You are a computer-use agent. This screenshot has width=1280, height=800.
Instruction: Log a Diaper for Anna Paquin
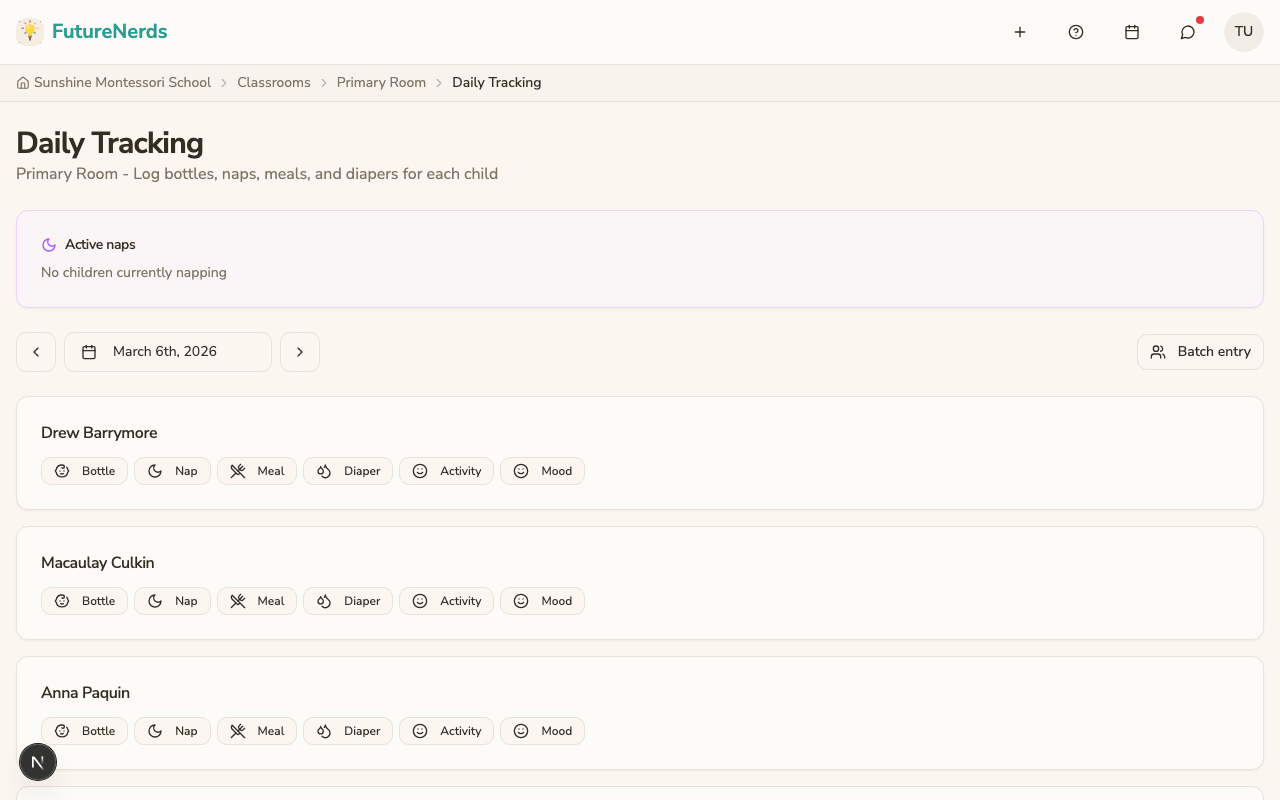348,731
